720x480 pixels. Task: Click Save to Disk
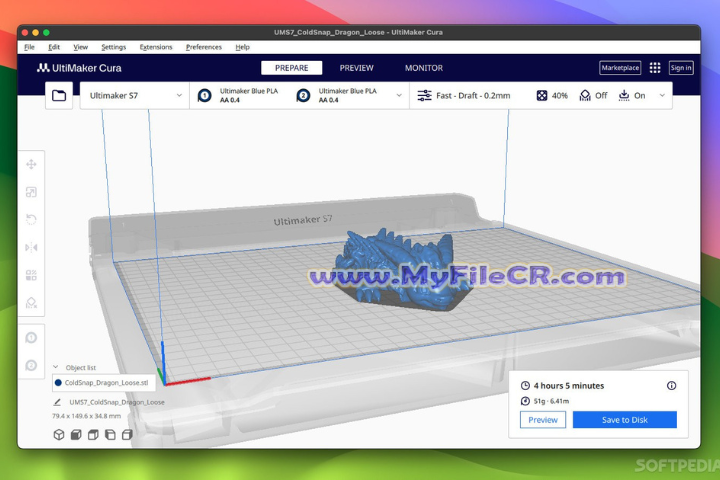coord(624,420)
